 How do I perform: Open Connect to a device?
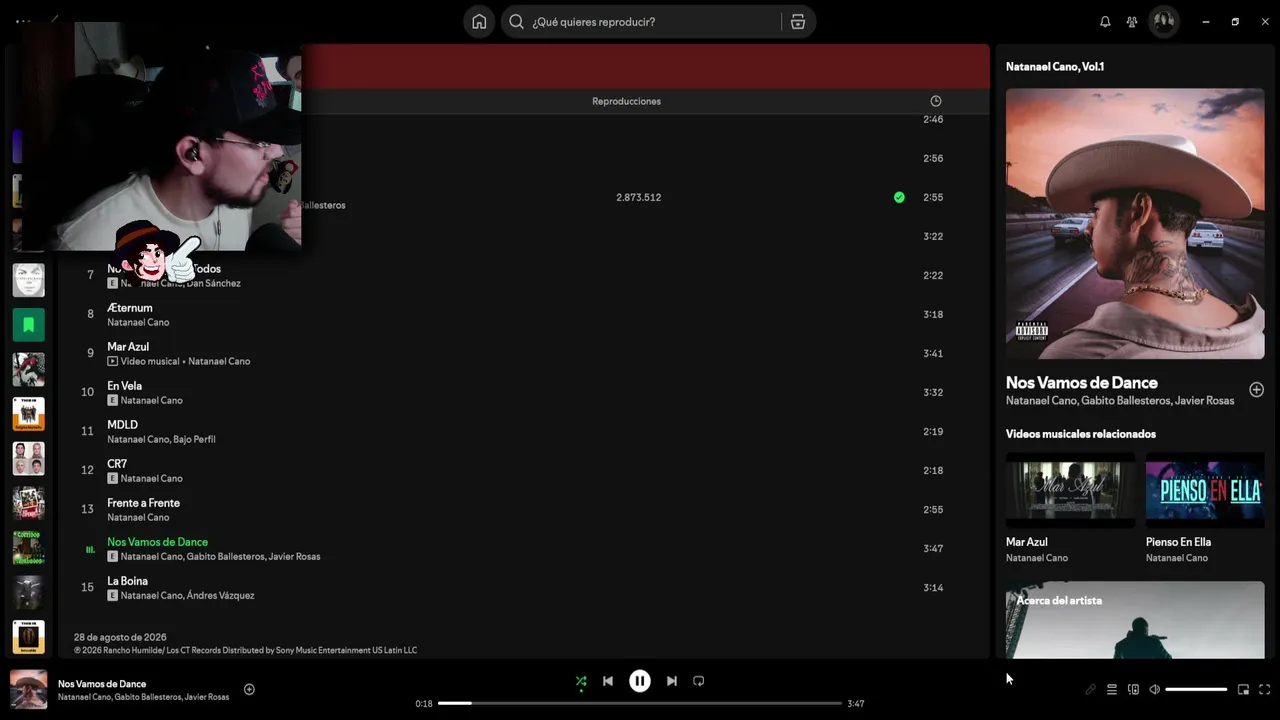click(1134, 689)
